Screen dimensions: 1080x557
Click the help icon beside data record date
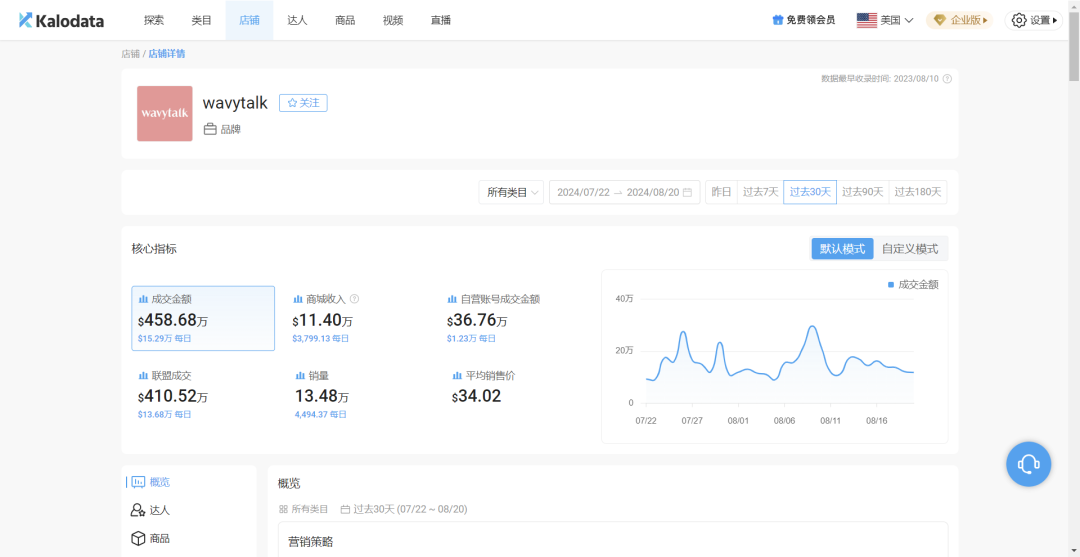point(947,78)
